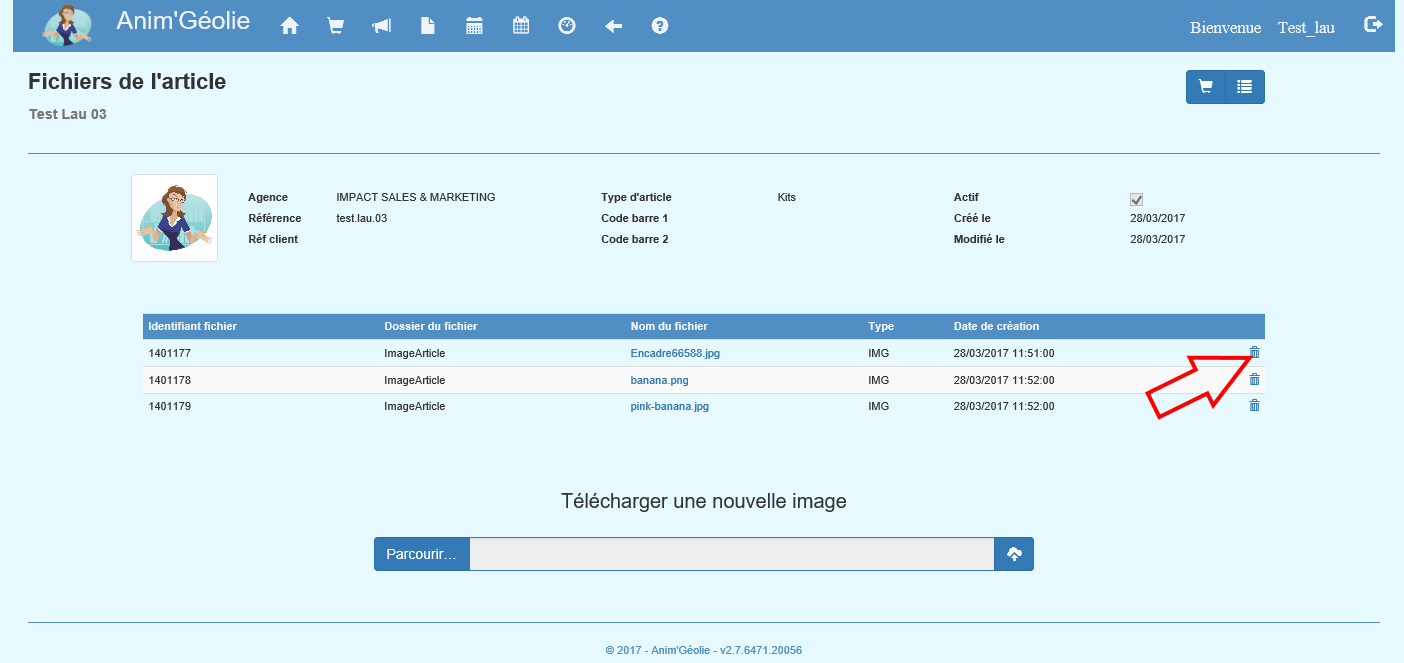This screenshot has height=663, width=1404.
Task: Toggle the Actif checkbox
Action: (1136, 199)
